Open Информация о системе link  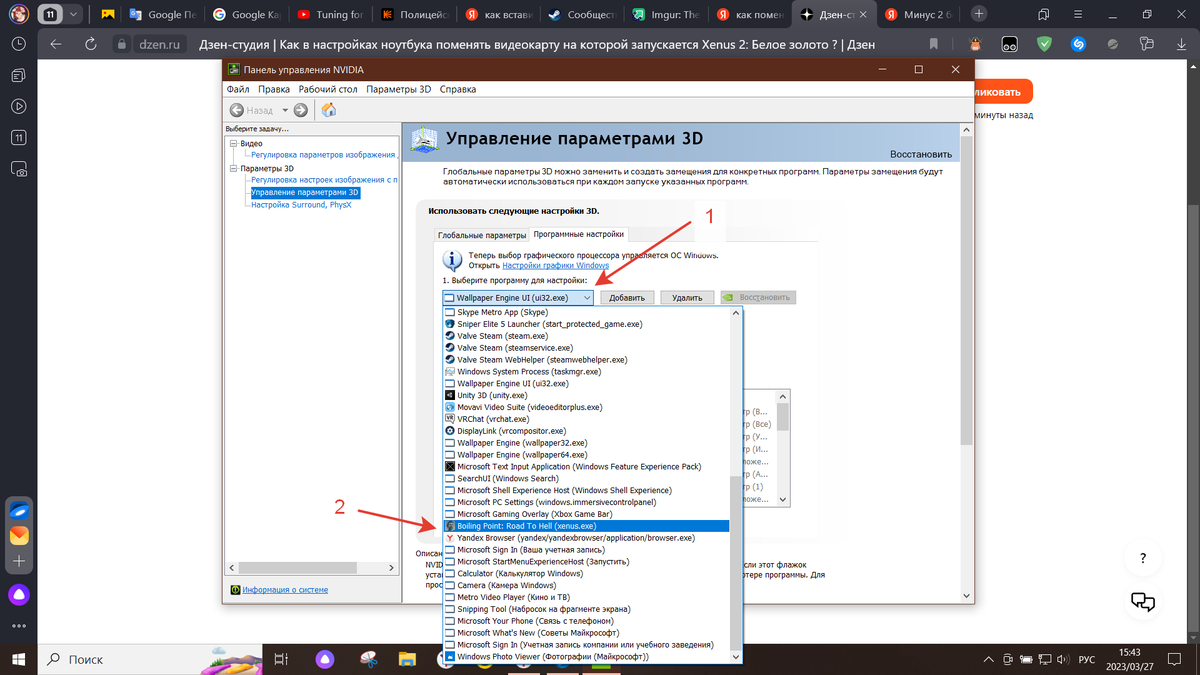[285, 590]
